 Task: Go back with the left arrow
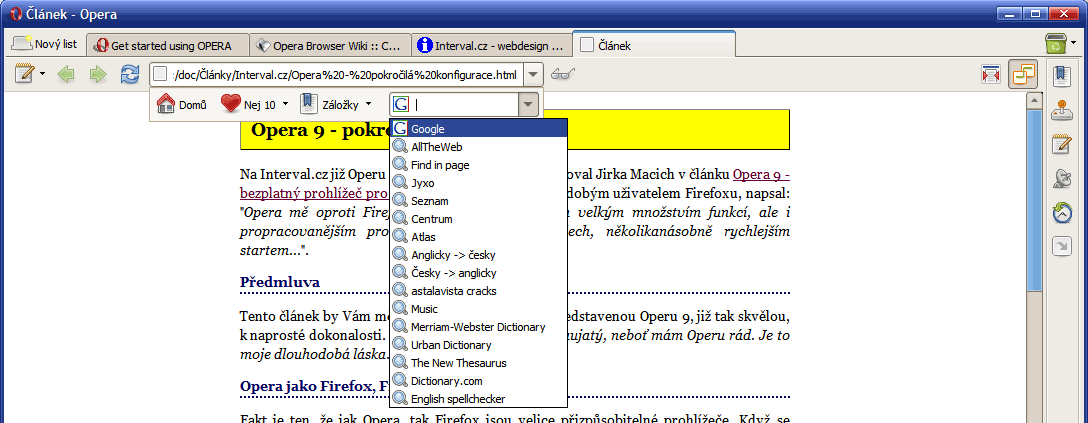[66, 74]
